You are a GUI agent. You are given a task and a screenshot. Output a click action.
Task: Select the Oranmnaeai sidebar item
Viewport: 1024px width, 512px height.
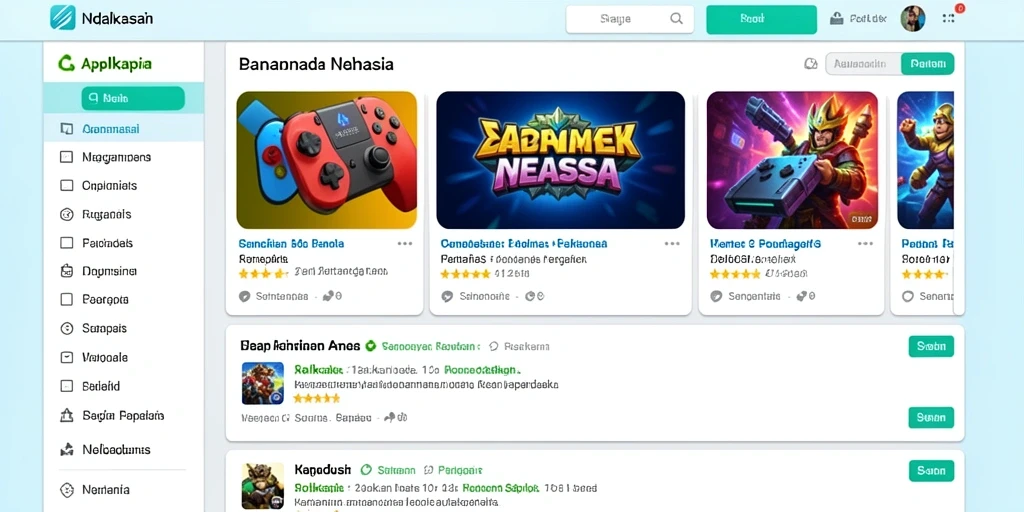click(123, 129)
